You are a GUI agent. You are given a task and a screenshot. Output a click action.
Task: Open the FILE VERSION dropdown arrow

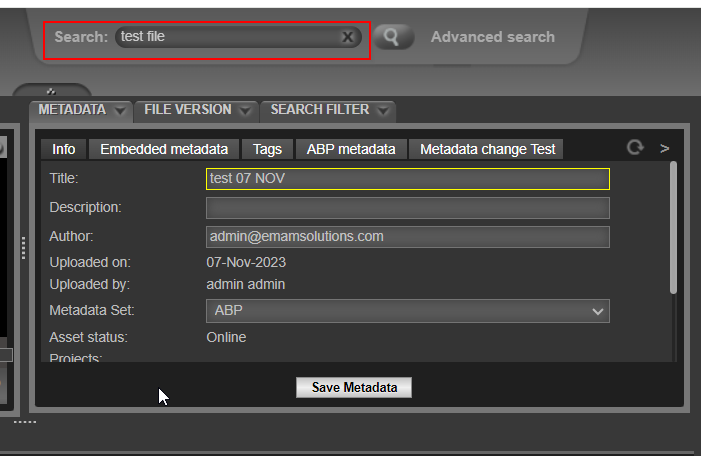[246, 110]
